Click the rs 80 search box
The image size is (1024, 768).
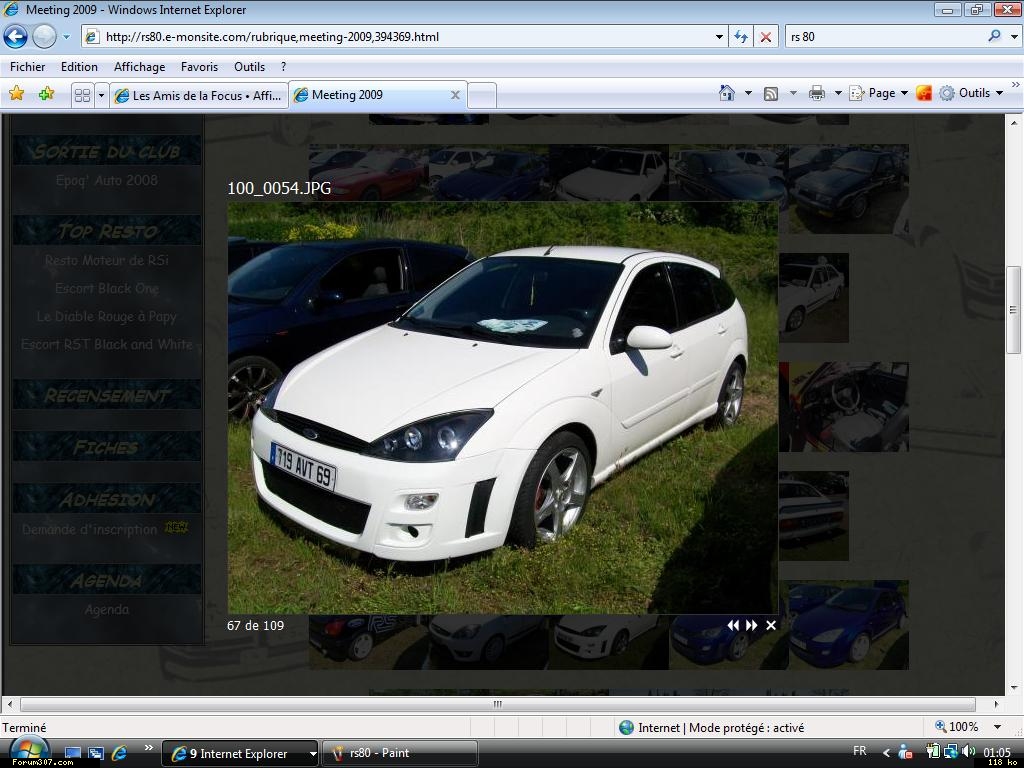coord(883,37)
